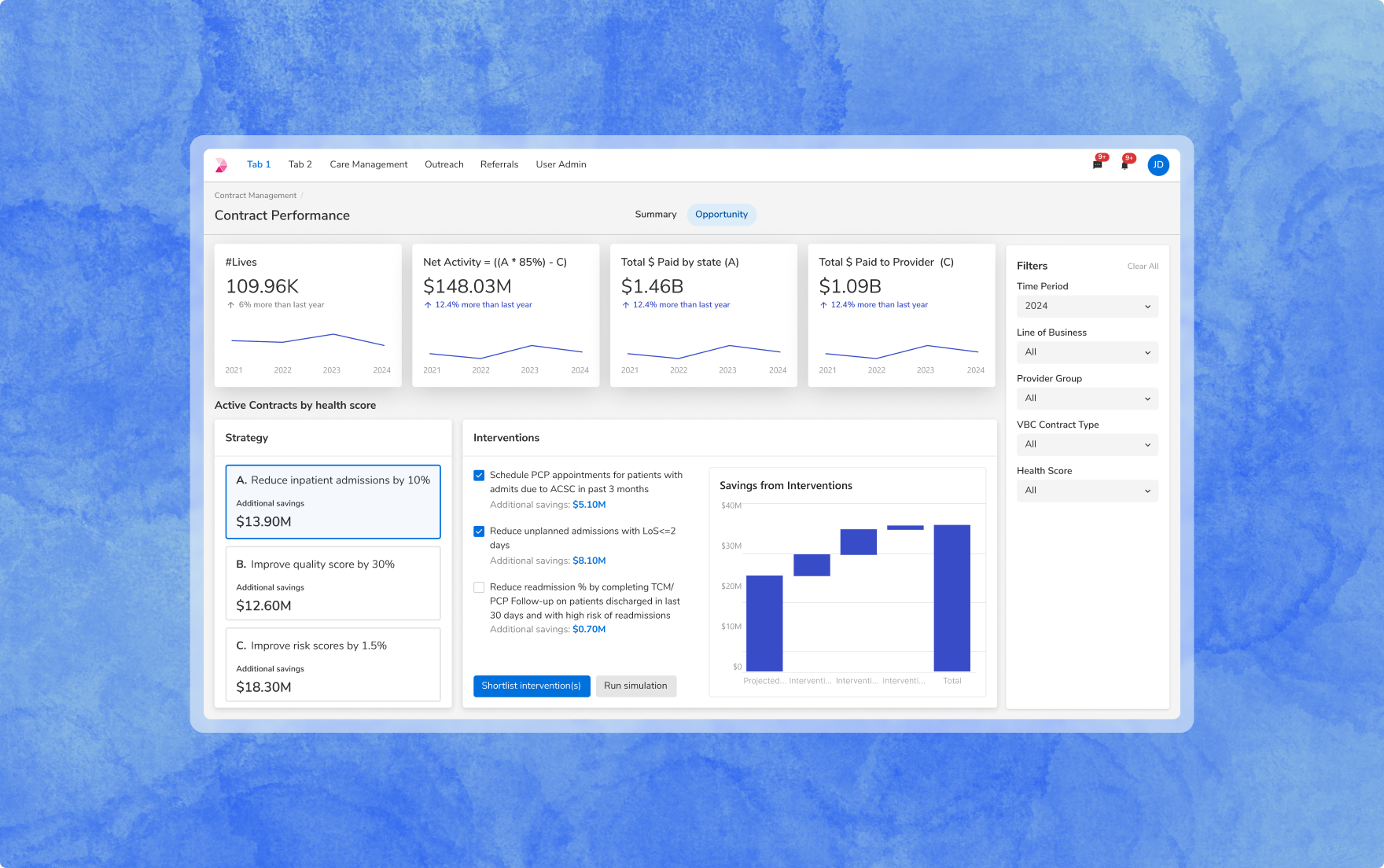Image resolution: width=1384 pixels, height=868 pixels.
Task: Click the Strategy panel heading
Action: click(x=247, y=438)
